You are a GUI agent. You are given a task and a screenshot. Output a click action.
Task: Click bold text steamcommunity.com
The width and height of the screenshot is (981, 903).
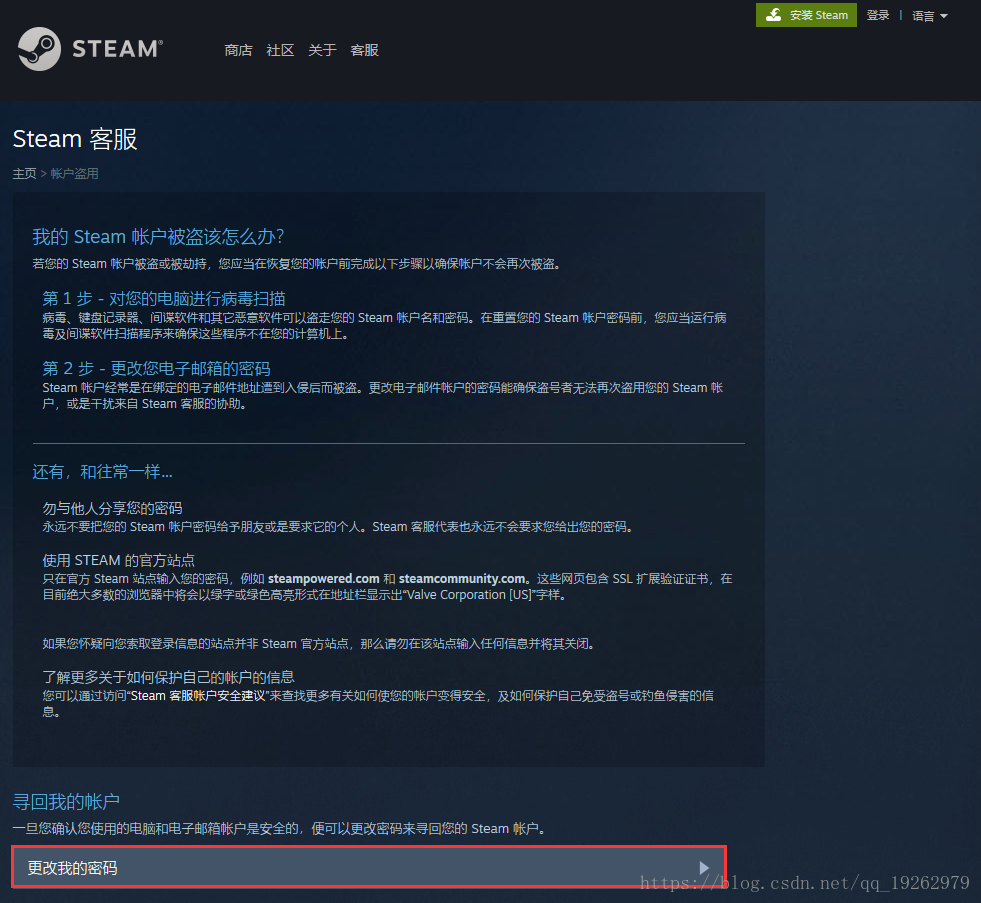(x=462, y=578)
